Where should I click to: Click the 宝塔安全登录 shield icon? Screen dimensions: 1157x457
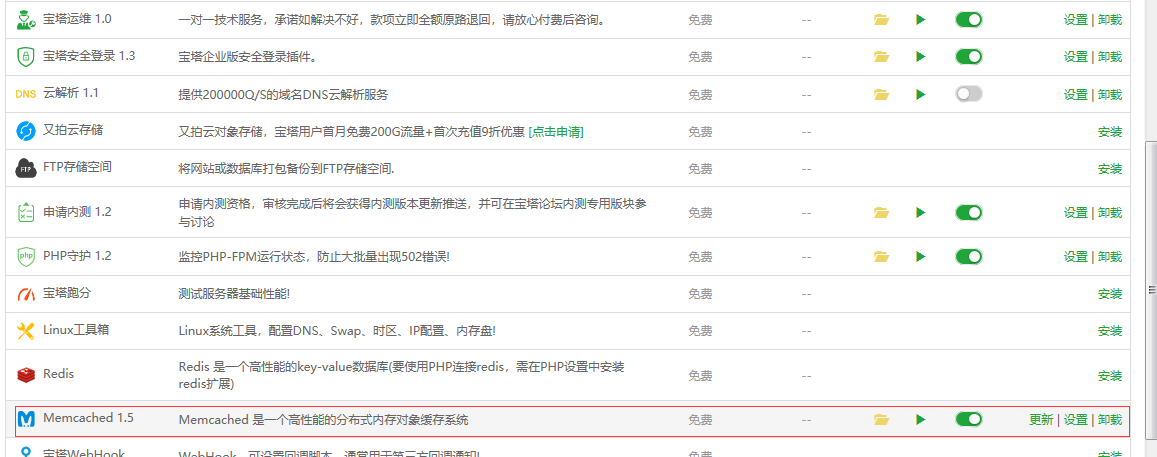[x=26, y=56]
